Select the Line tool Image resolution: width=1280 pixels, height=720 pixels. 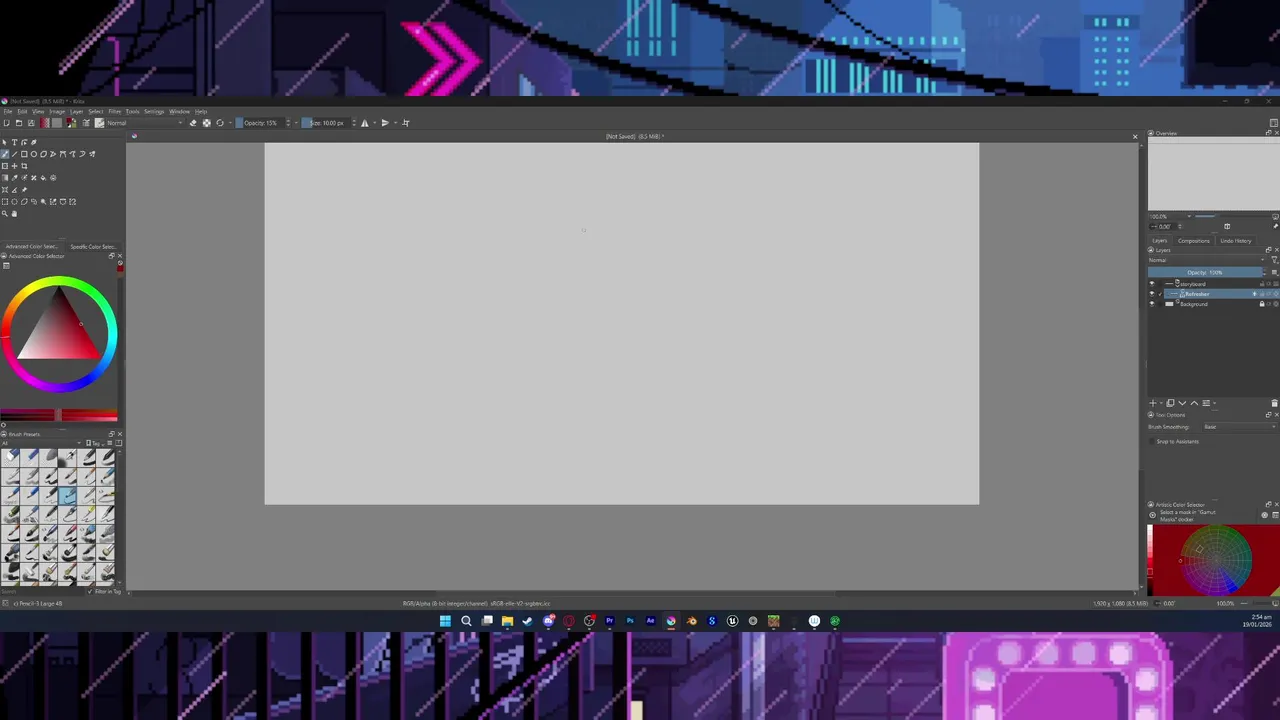coord(14,154)
